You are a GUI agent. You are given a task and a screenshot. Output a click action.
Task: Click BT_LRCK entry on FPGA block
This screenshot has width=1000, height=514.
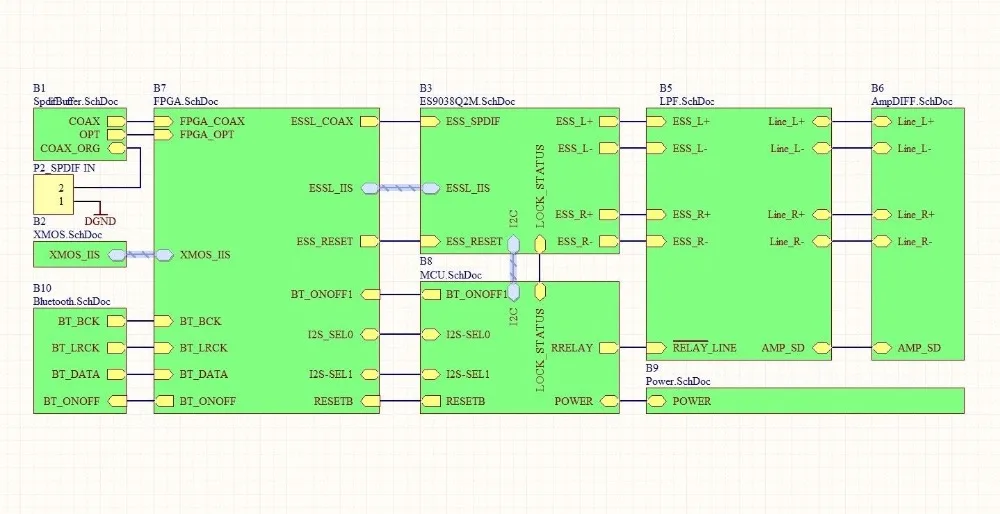164,348
